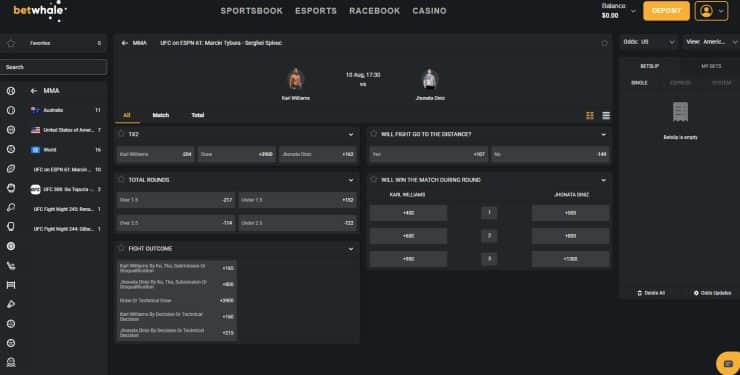Add this fight to favorites via header star
The height and width of the screenshot is (375, 740).
click(604, 43)
